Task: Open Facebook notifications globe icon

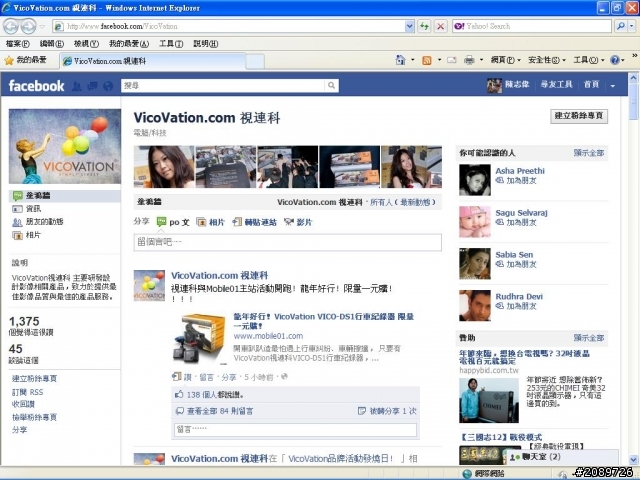Action: click(x=108, y=86)
